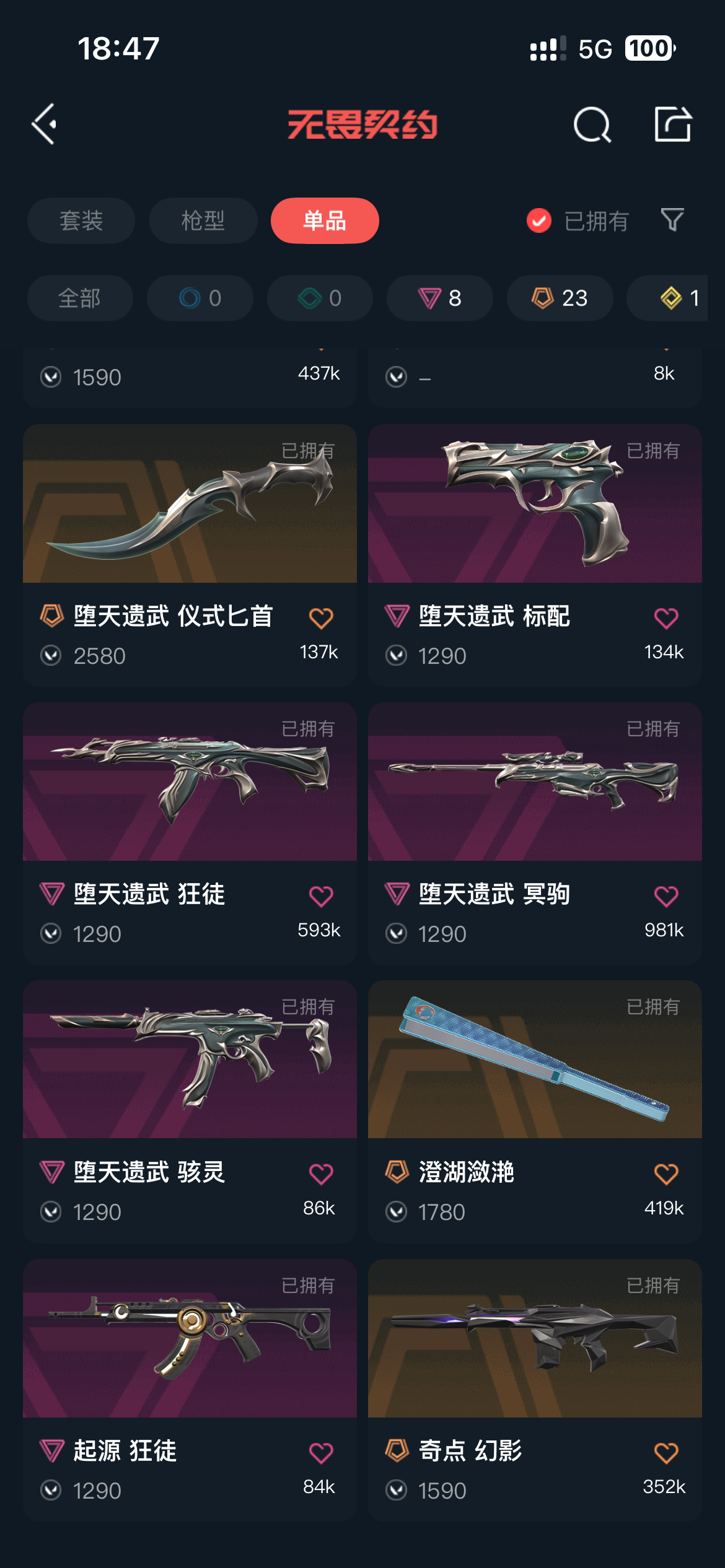Tap the back arrow icon
The image size is (725, 1568).
click(45, 124)
